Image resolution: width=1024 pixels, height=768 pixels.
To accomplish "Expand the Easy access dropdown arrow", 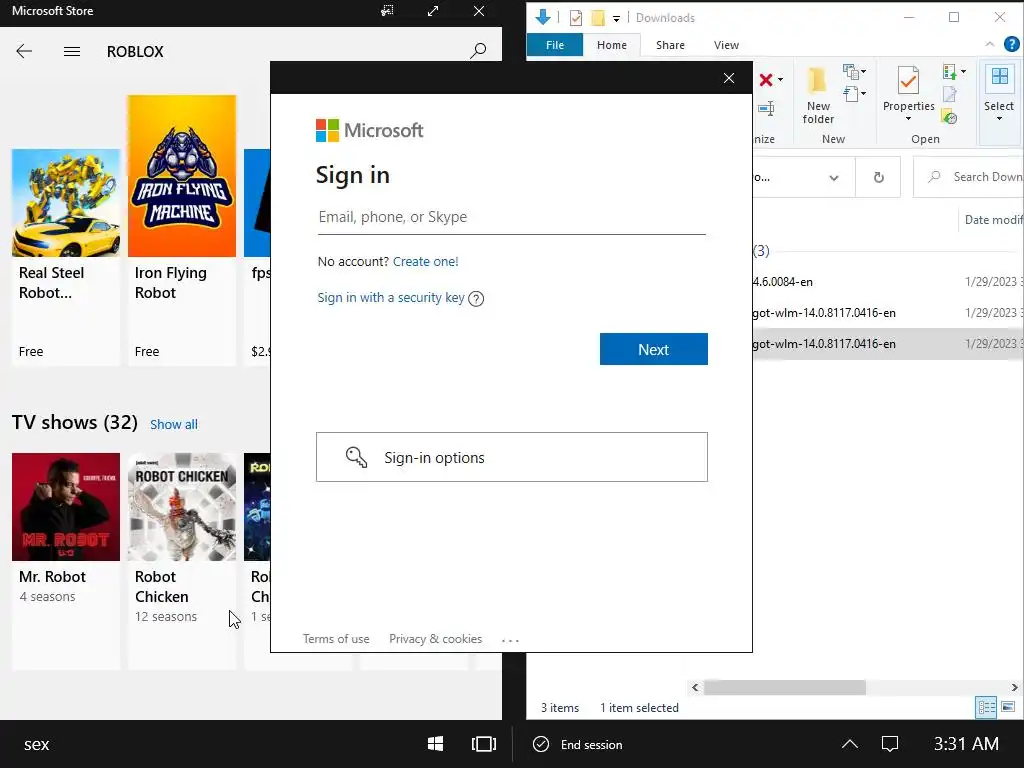I will pos(863,94).
